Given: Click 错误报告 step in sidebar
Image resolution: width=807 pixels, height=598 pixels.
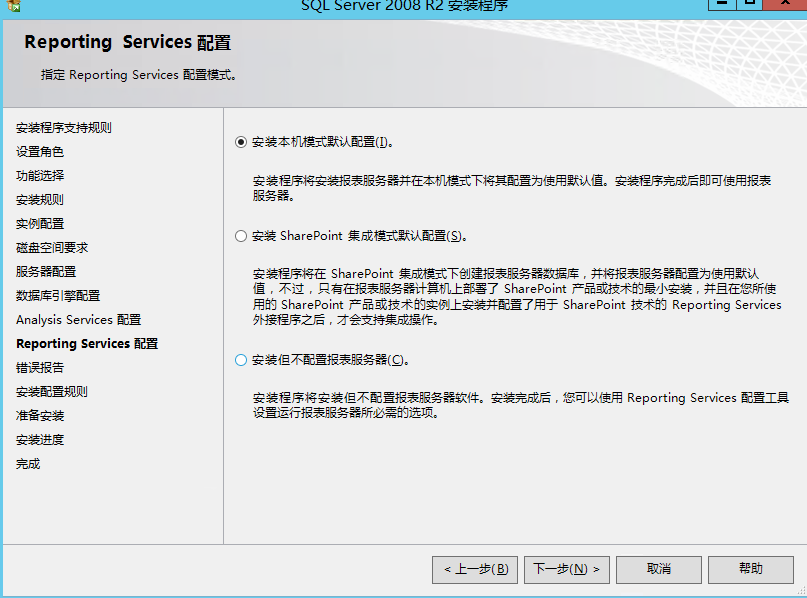Looking at the screenshot, I should point(40,368).
